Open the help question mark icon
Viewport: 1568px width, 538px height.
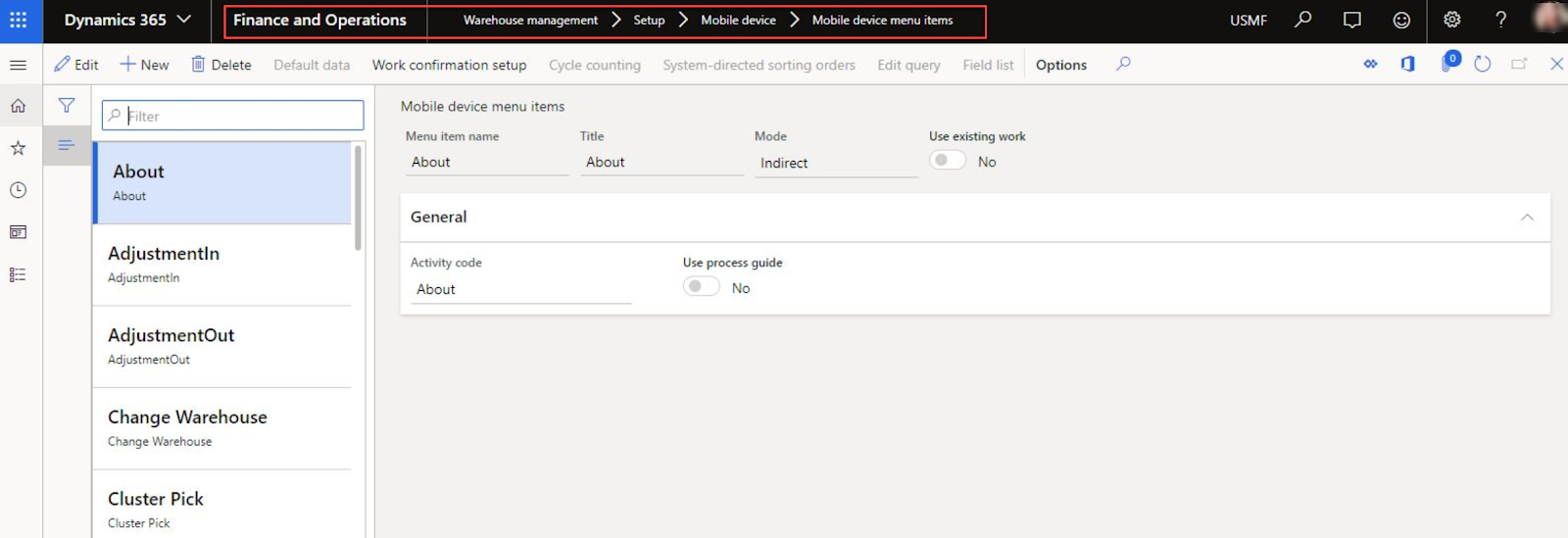[x=1500, y=20]
